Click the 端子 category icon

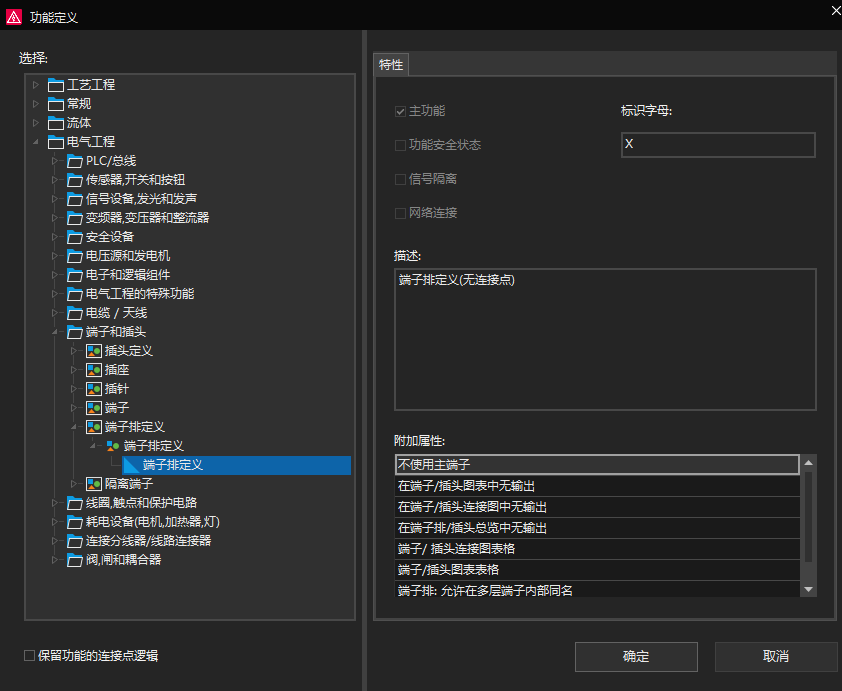94,408
